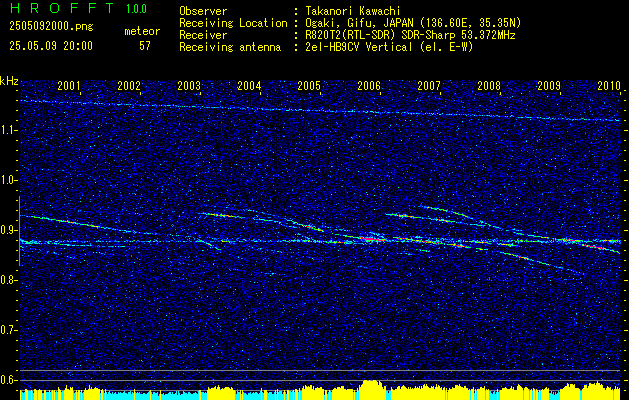Viewport: 629px width, 400px height.
Task: Click the gray vertical bar beside 0.9 kHz
Action: [x=19, y=231]
